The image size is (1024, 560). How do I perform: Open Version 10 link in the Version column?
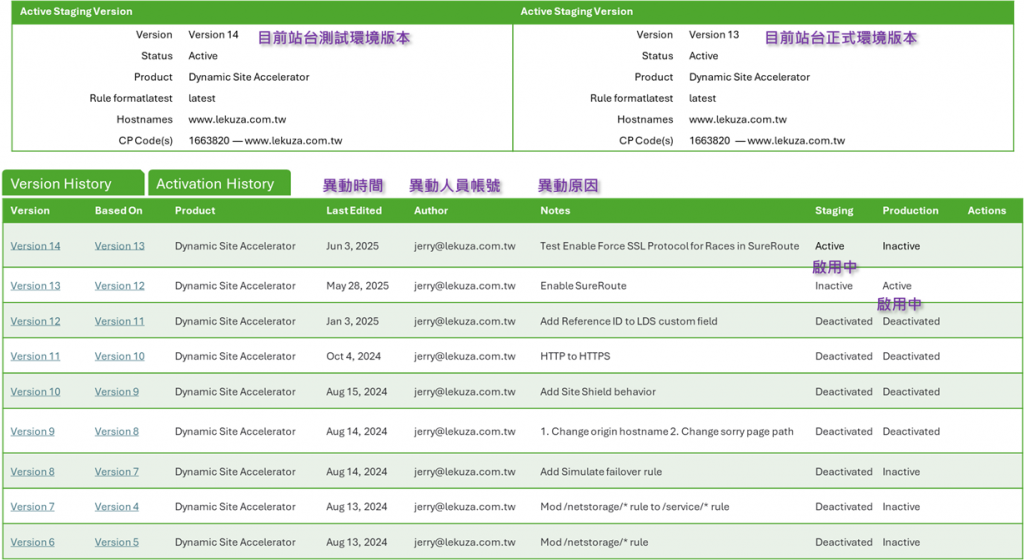pyautogui.click(x=35, y=392)
